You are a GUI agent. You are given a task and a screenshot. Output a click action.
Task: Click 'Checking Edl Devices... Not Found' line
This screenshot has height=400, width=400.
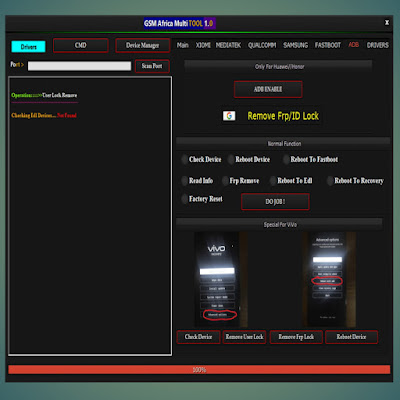(x=44, y=115)
